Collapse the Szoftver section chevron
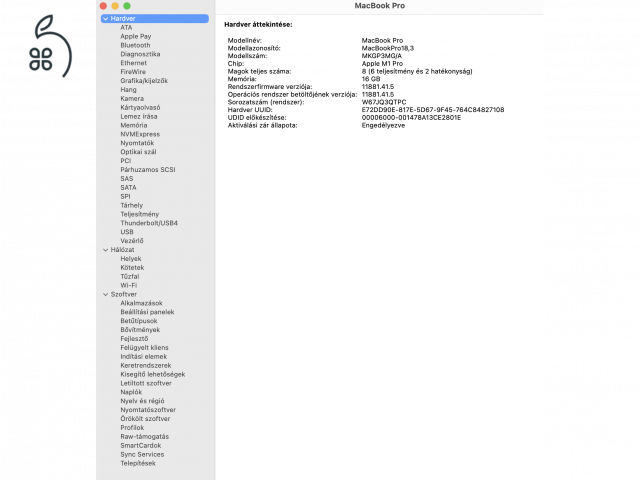 106,294
